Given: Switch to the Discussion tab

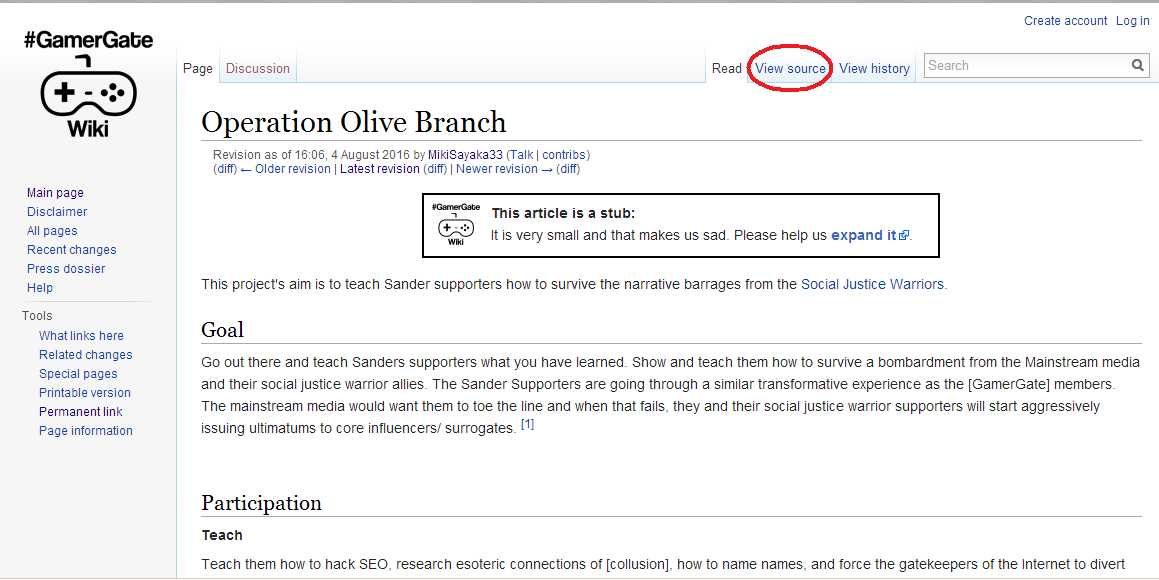Looking at the screenshot, I should 258,68.
